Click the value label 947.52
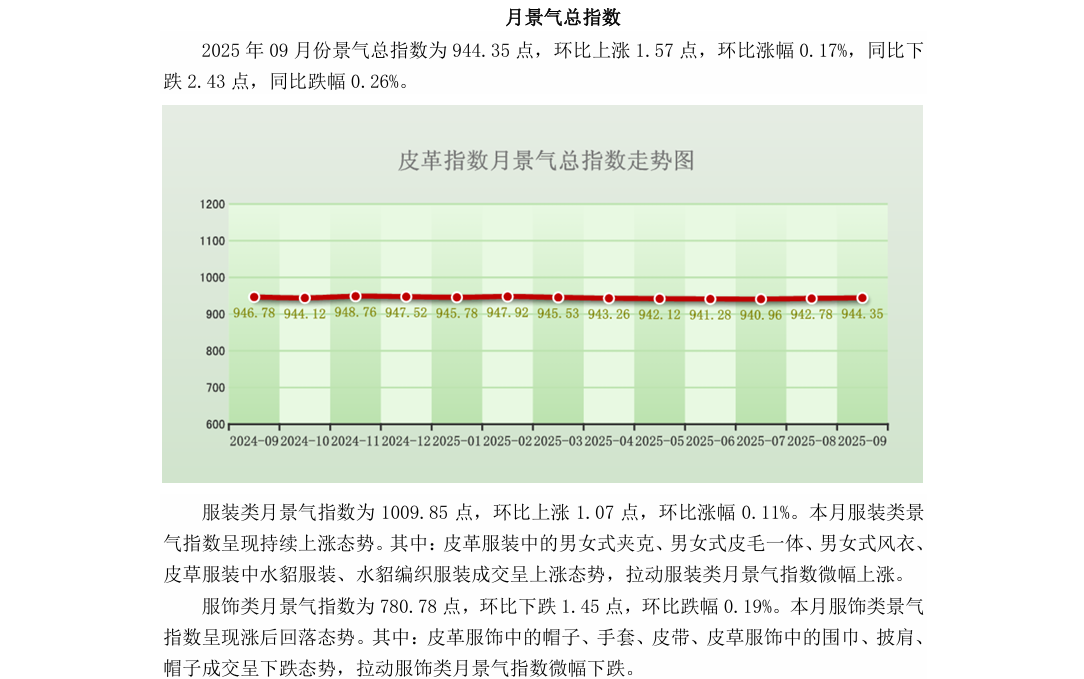Viewport: 1084px width, 679px height. coord(406,313)
